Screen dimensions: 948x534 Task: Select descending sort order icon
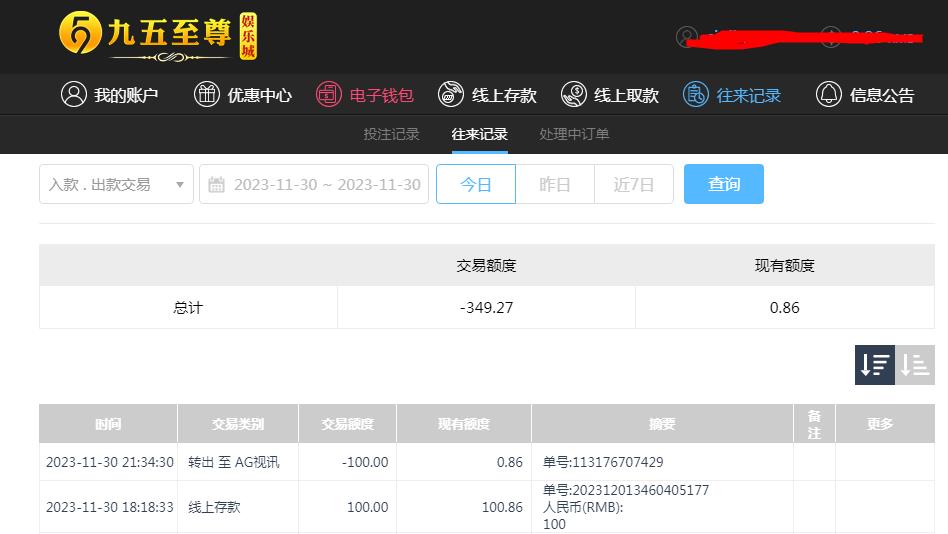pyautogui.click(x=874, y=365)
